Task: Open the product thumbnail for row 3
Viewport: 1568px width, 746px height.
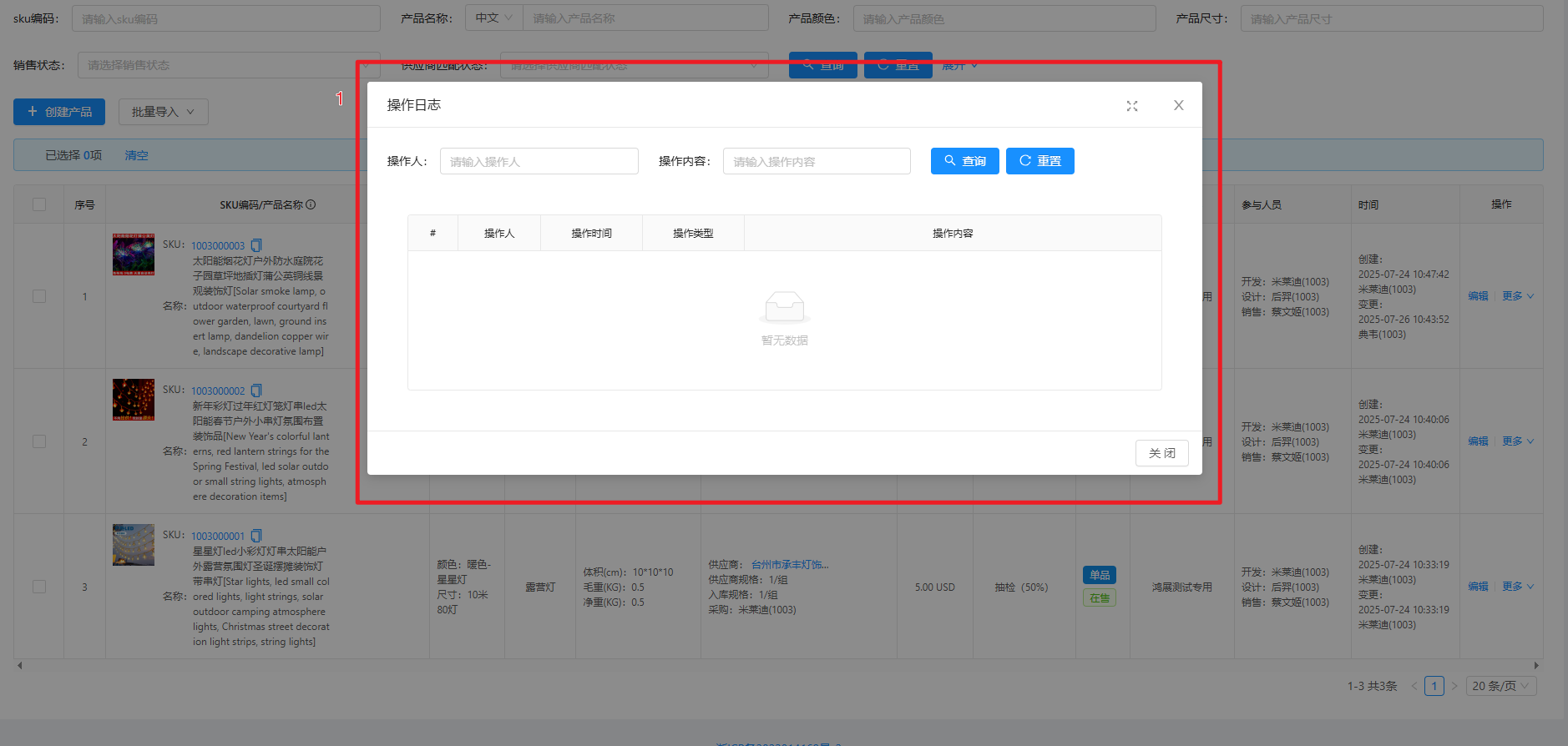Action: [134, 545]
